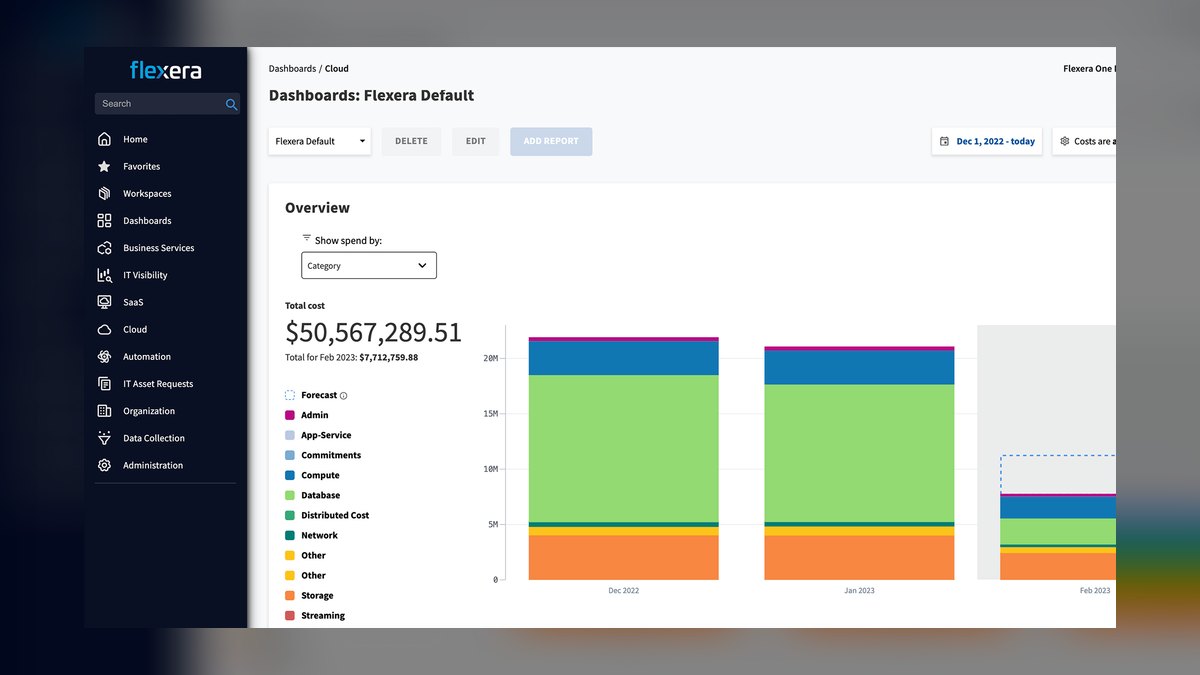Open the "Dec 1, 2022 - today" date picker
The image size is (1200, 675).
pos(987,141)
